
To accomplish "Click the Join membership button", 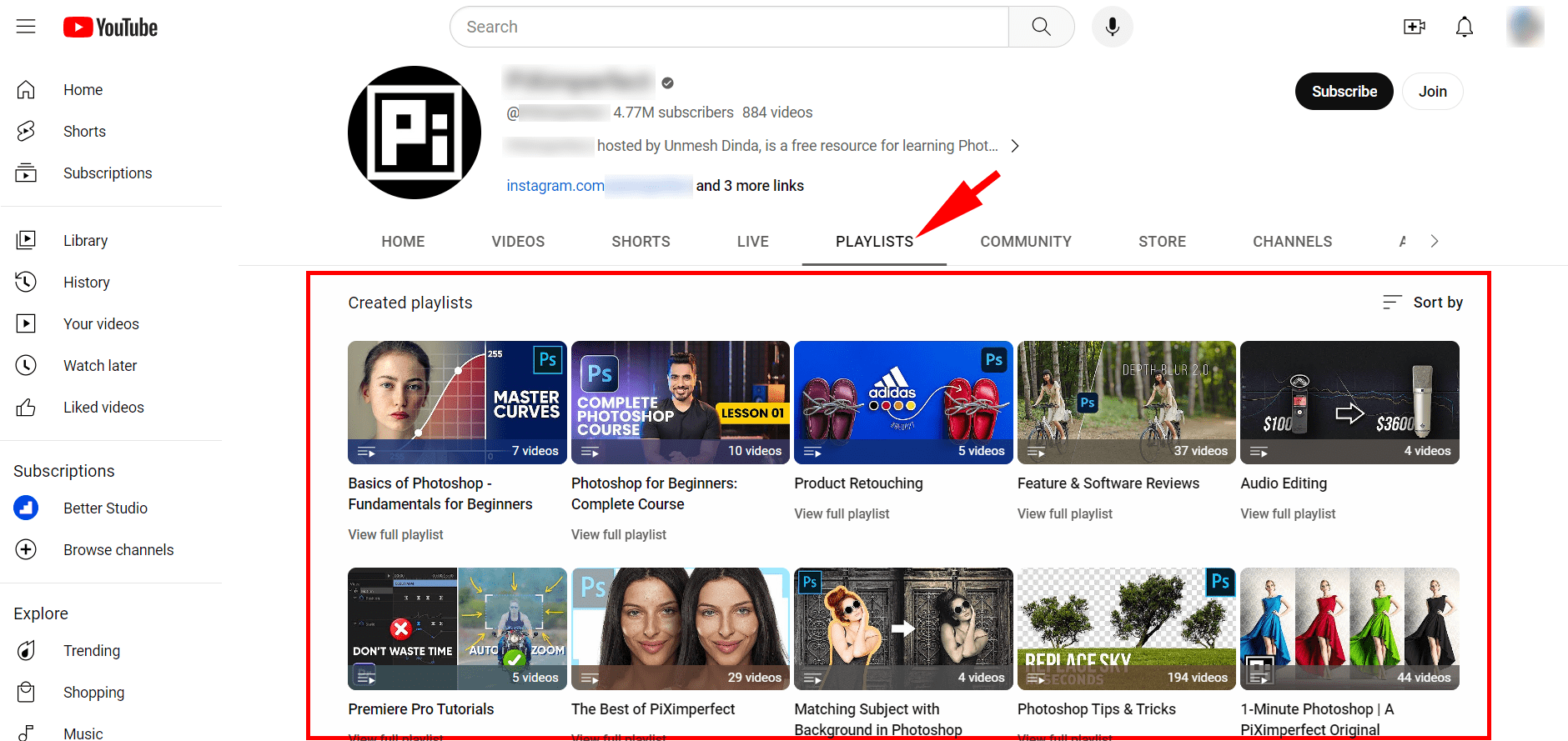I will pyautogui.click(x=1432, y=91).
